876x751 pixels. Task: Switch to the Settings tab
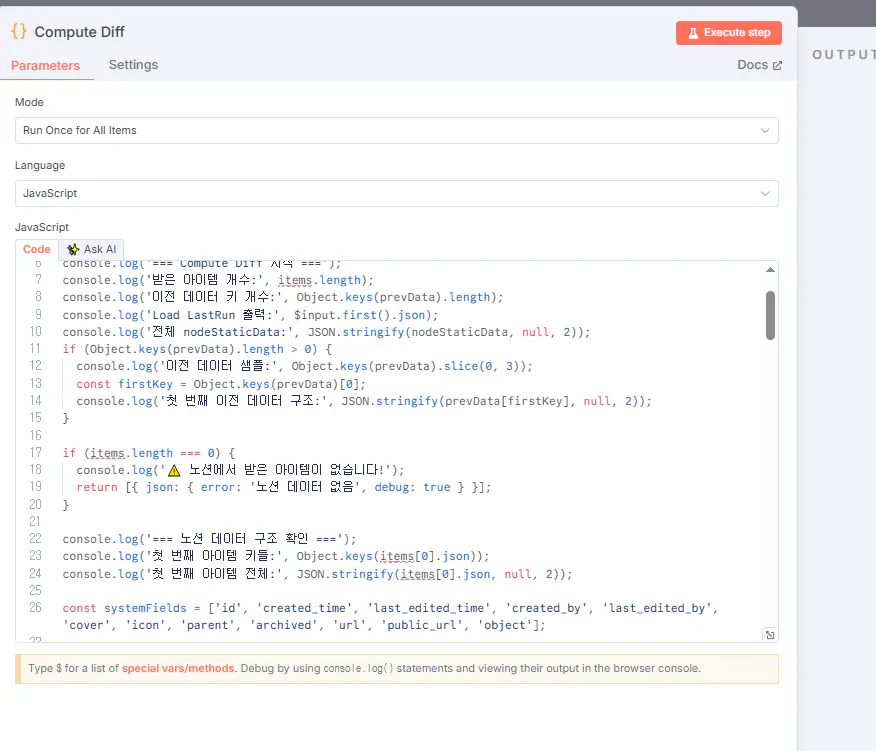coord(133,64)
